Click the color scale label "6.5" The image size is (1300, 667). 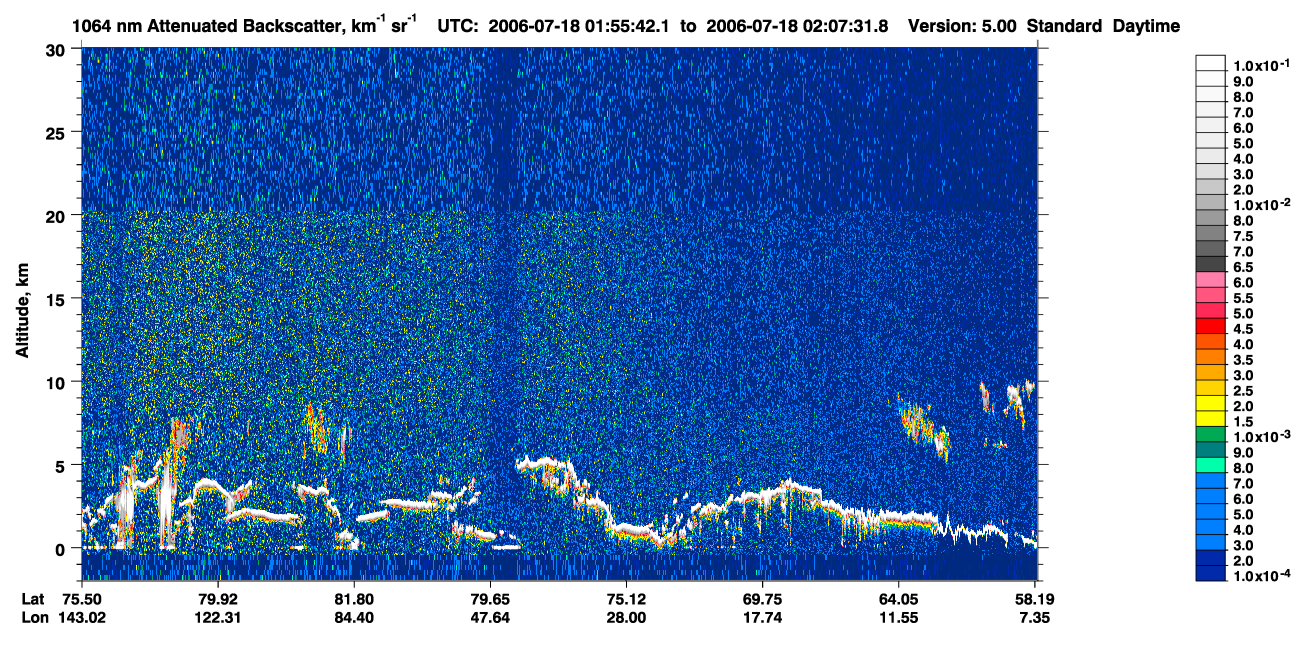(1244, 267)
